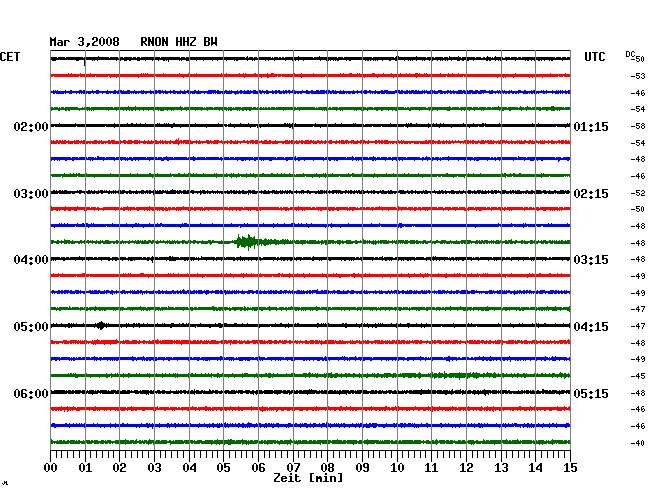This screenshot has width=650, height=494.
Task: Click the DC offset value -52
Action: pyautogui.click(x=638, y=193)
